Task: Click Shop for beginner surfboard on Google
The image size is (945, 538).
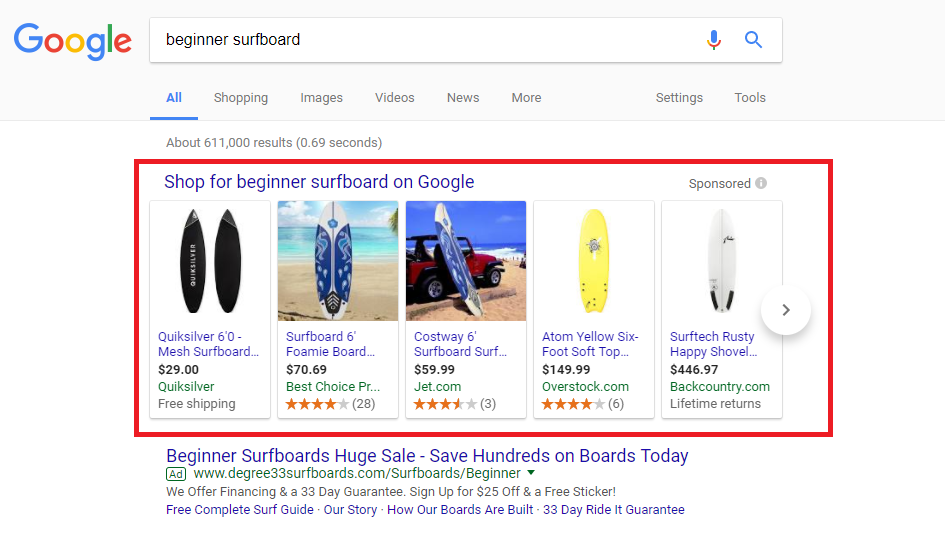Action: tap(319, 182)
